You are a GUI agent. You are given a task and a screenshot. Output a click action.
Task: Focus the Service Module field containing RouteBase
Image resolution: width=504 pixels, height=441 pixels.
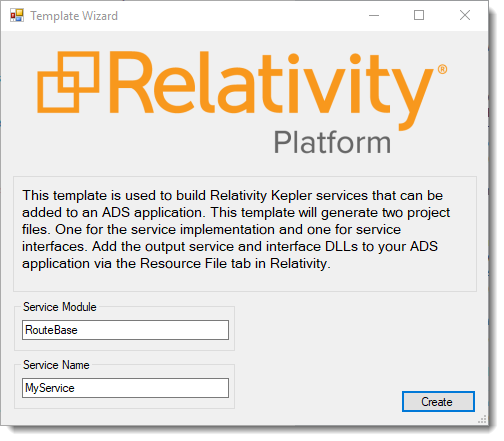pos(125,330)
